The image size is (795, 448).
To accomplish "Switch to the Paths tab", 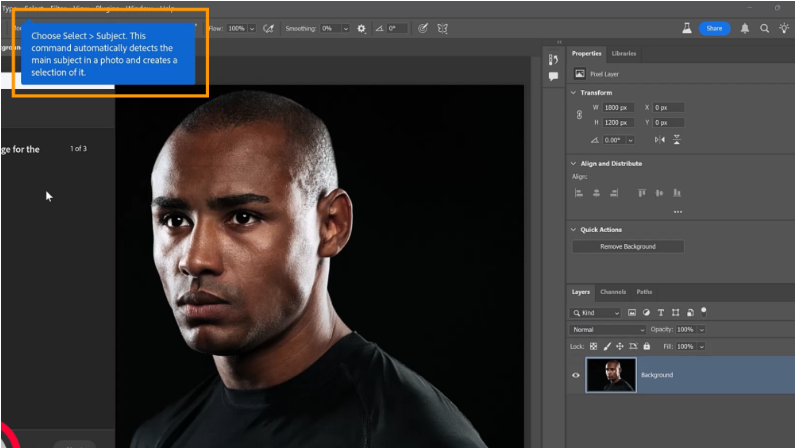I will (644, 292).
